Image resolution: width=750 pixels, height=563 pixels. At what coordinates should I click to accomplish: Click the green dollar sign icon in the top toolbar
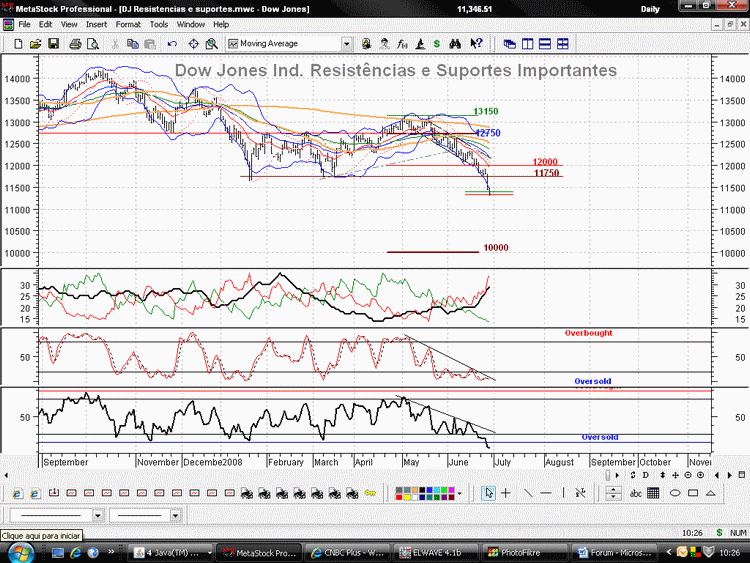coord(437,44)
